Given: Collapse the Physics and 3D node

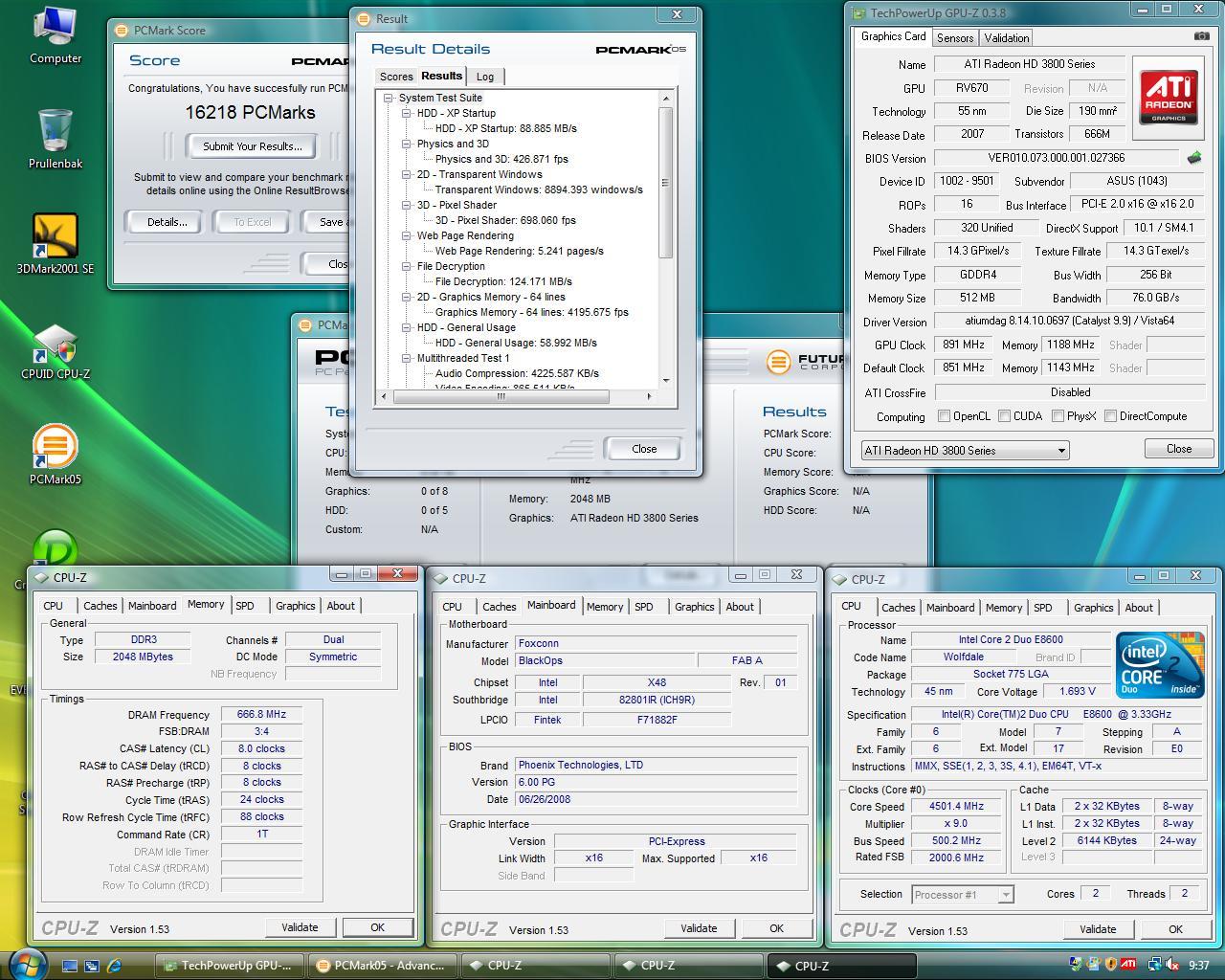Looking at the screenshot, I should (407, 144).
